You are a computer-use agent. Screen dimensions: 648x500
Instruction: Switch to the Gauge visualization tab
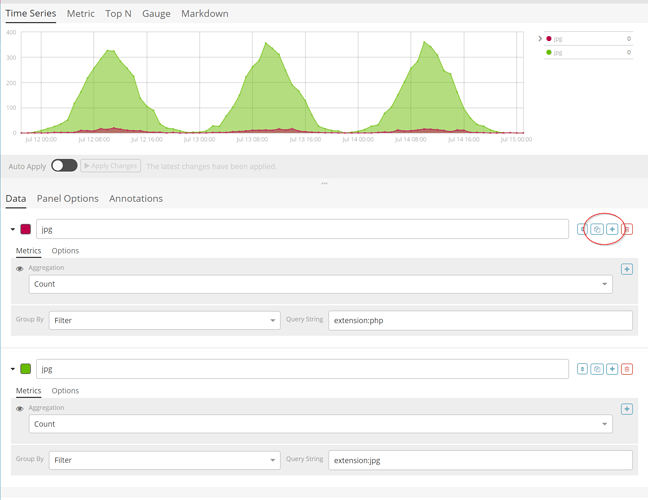pos(156,14)
